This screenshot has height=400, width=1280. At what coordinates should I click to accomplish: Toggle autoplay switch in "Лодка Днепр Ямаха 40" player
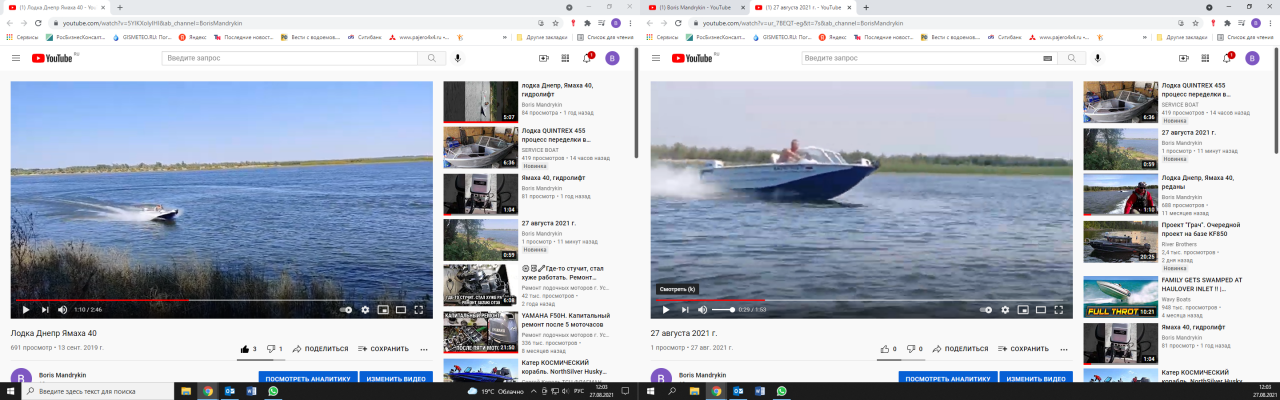pos(345,310)
